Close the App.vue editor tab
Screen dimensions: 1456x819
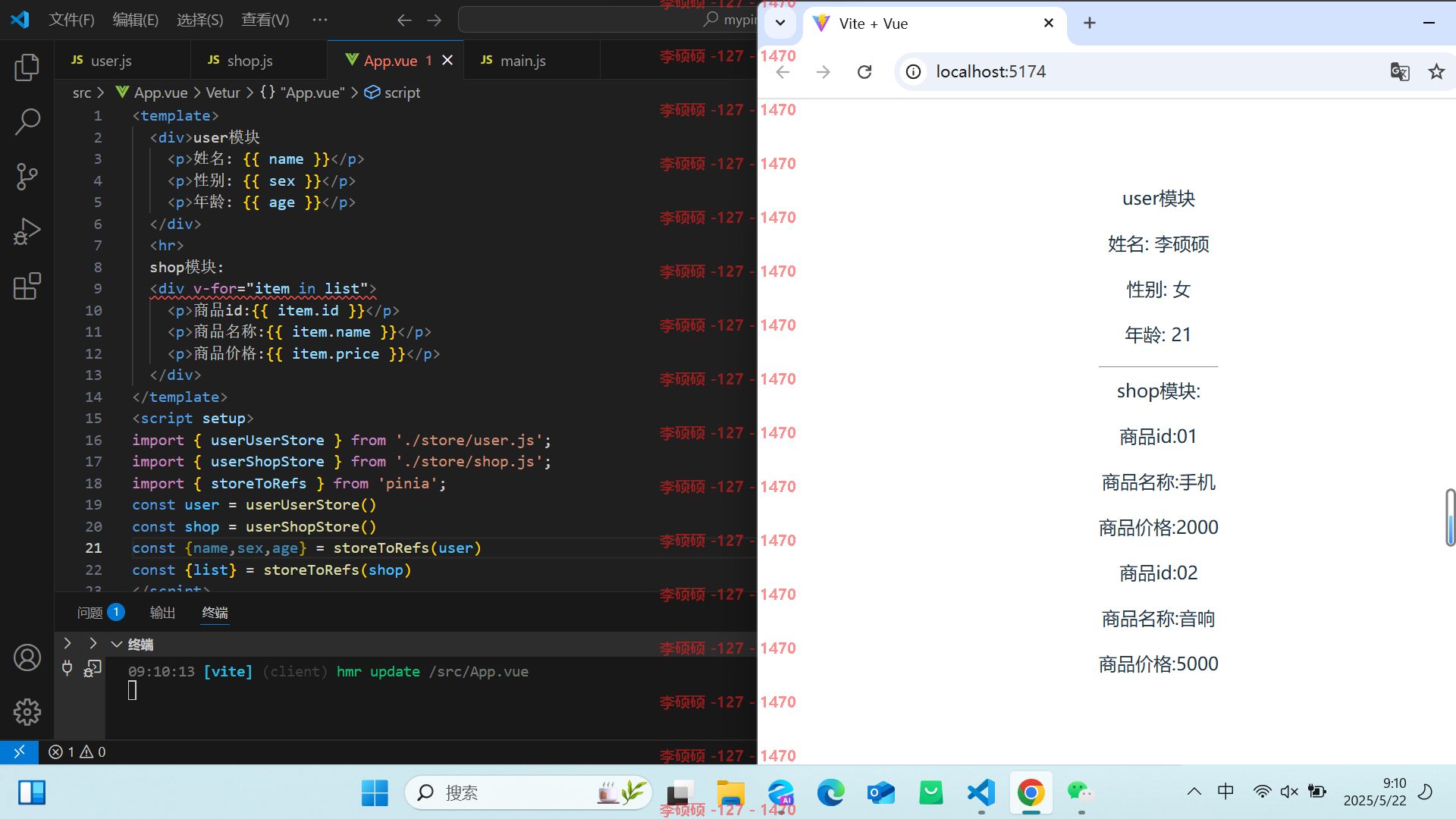click(x=447, y=60)
